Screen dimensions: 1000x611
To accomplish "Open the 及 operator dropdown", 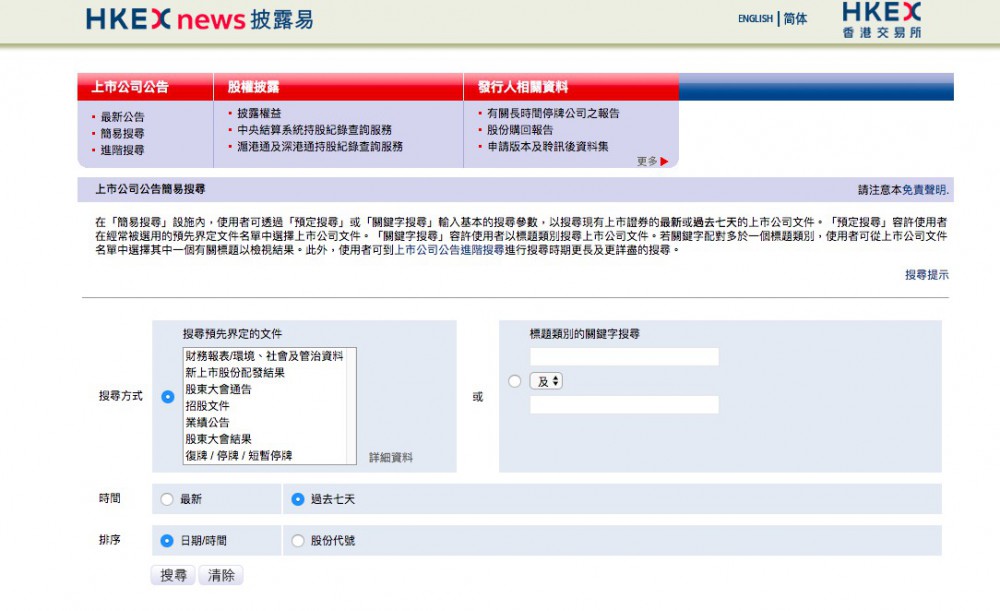I will (x=546, y=381).
